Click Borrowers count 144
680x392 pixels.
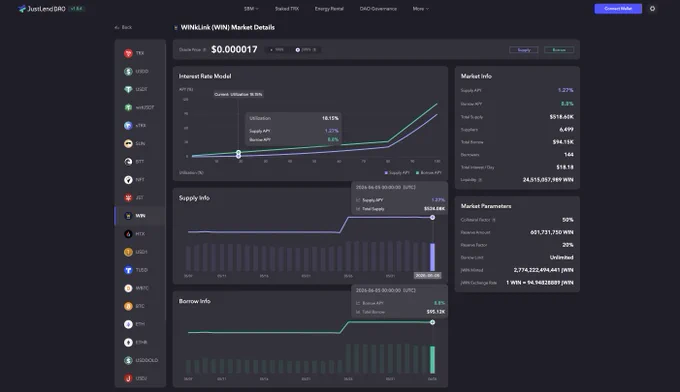click(x=569, y=155)
